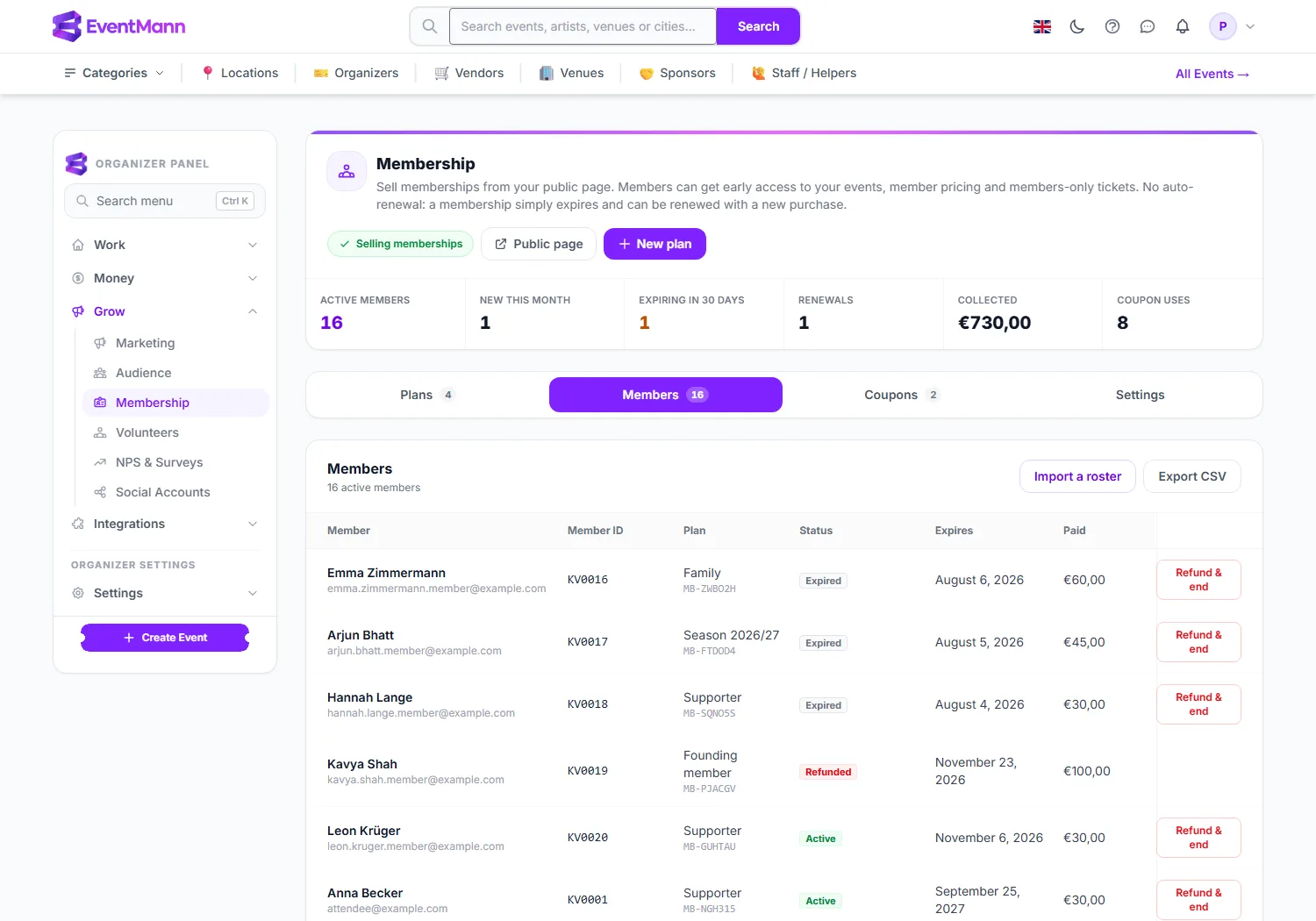This screenshot has height=921, width=1316.
Task: Open Sponsors from the navigation bar
Action: click(677, 73)
